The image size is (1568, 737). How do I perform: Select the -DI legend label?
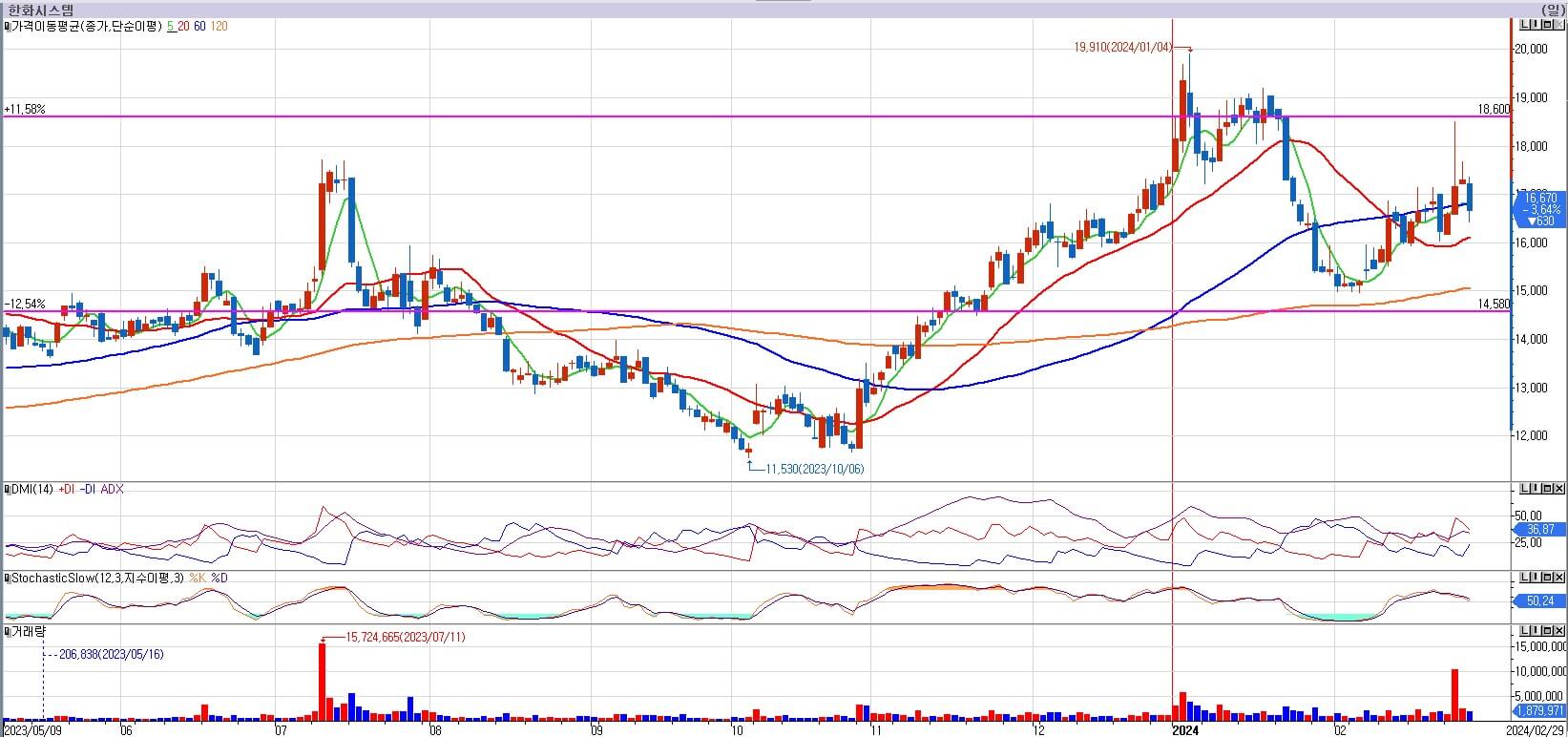[x=88, y=489]
